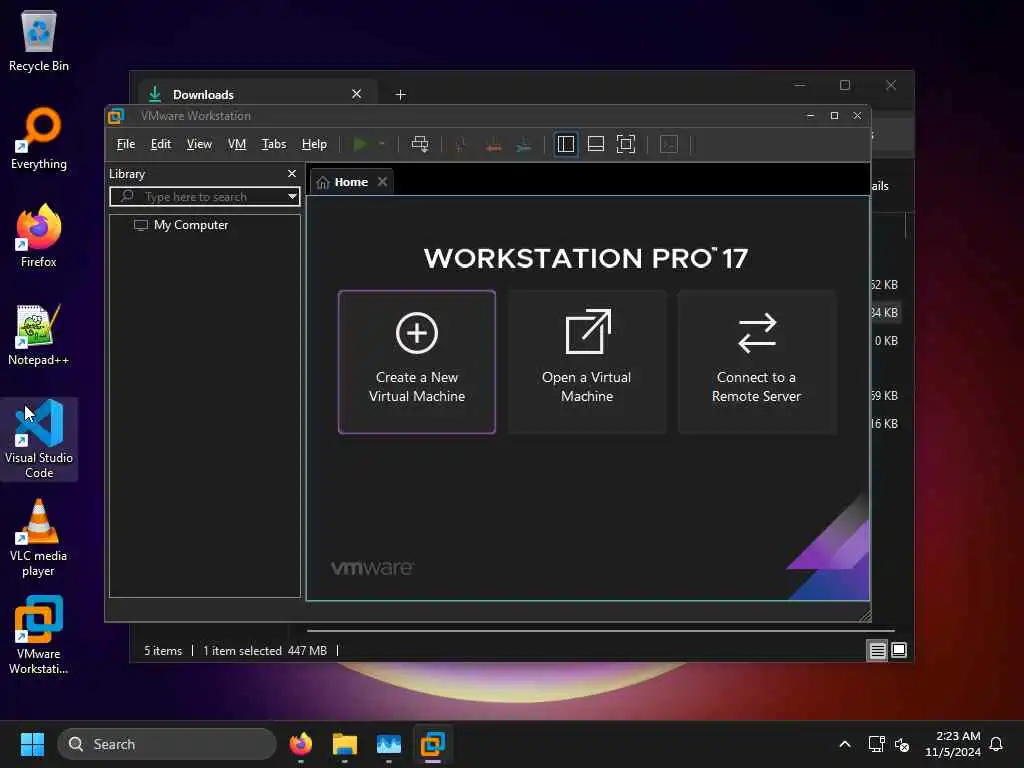Screen dimensions: 1024x768
Task: Close the Downloads tab in File Explorer
Action: click(x=357, y=94)
